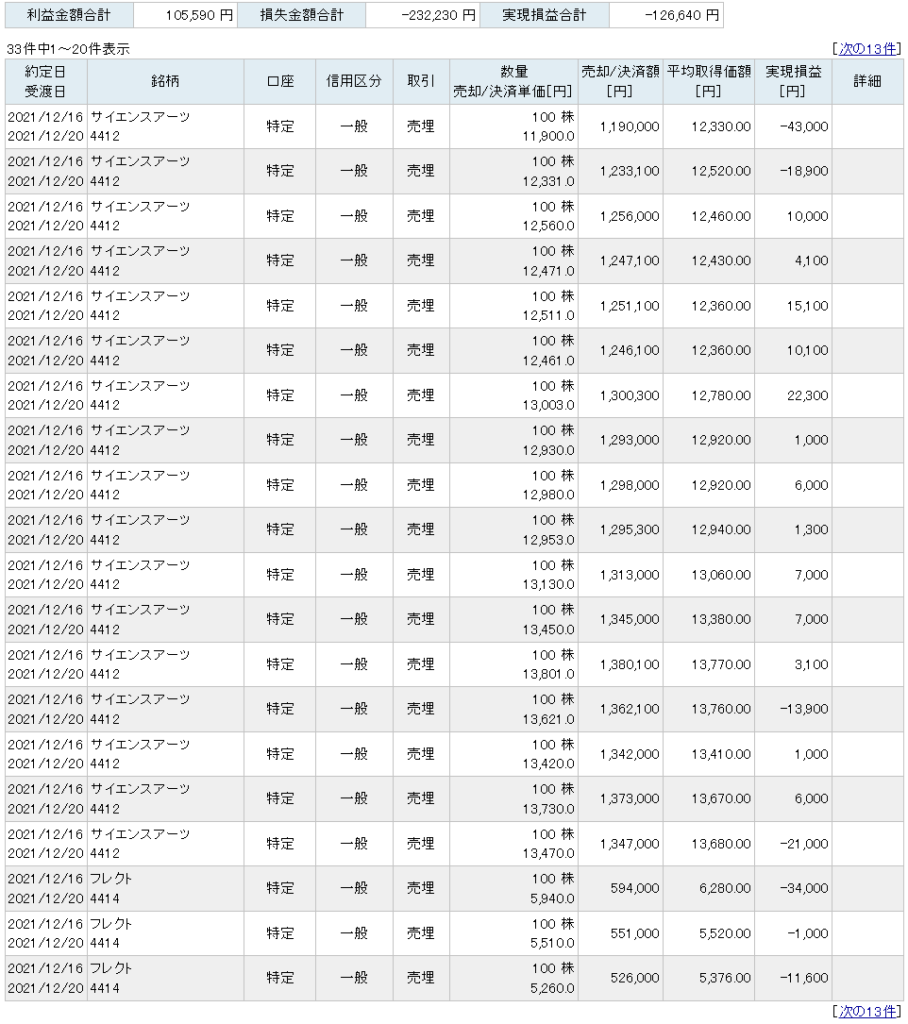Open the bottom 次の13件 link

coord(867,1012)
